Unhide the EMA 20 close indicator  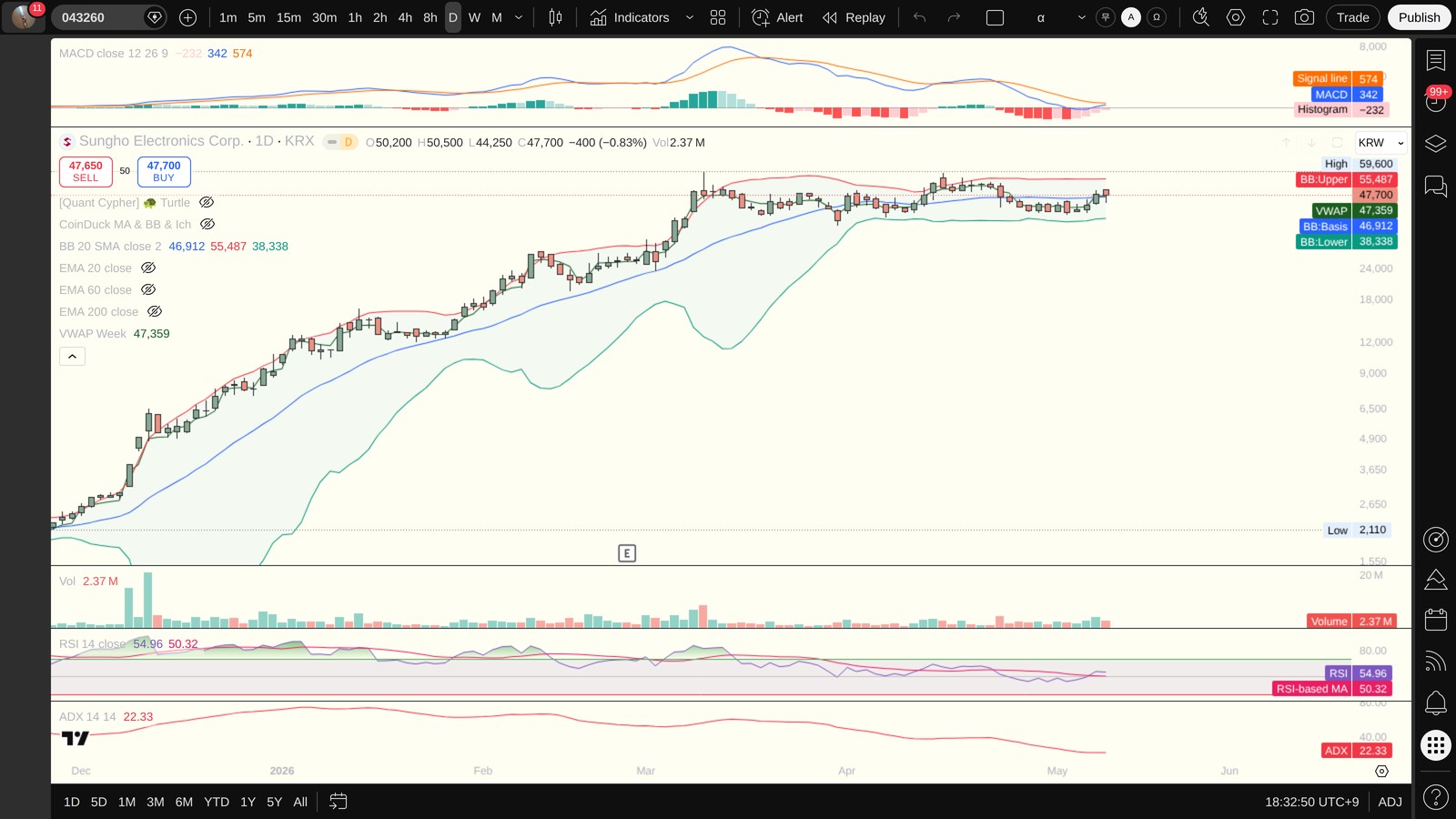pyautogui.click(x=148, y=268)
